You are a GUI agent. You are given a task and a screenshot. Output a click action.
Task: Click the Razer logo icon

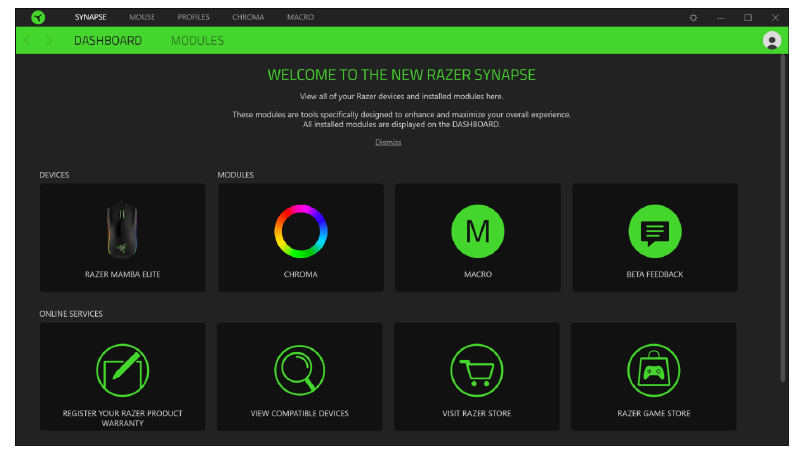38,17
